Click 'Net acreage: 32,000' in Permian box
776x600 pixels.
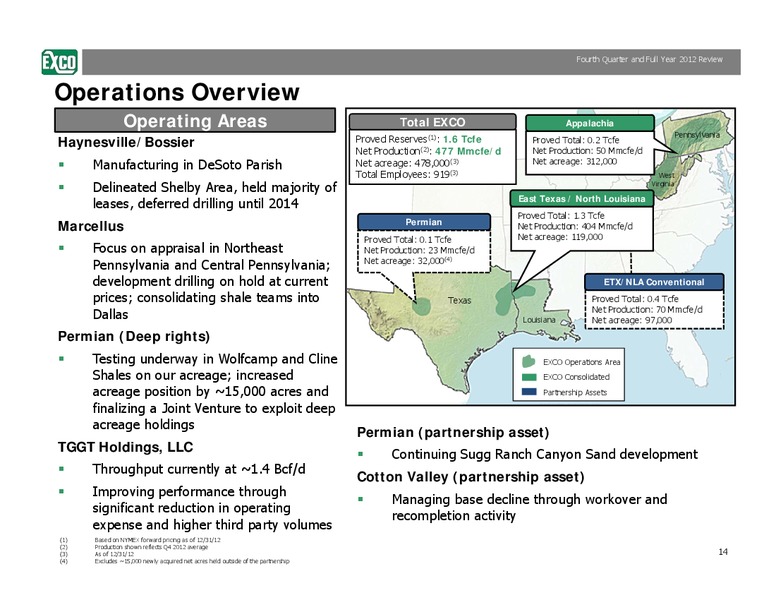(x=408, y=261)
